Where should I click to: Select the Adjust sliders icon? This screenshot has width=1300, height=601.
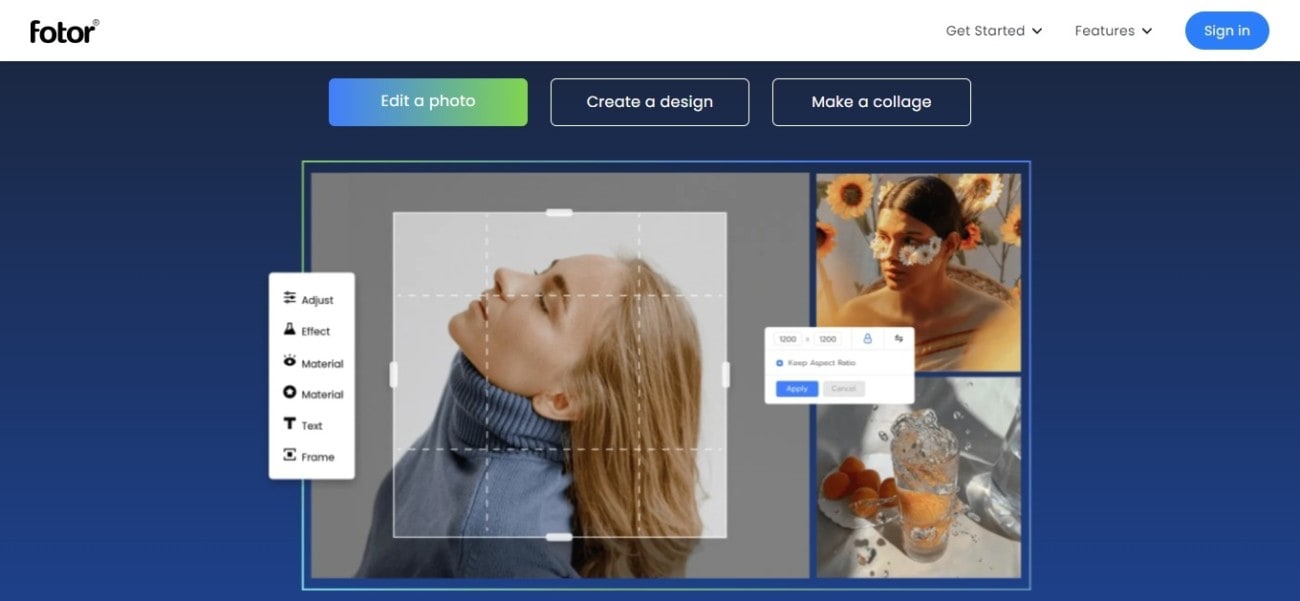tap(290, 298)
